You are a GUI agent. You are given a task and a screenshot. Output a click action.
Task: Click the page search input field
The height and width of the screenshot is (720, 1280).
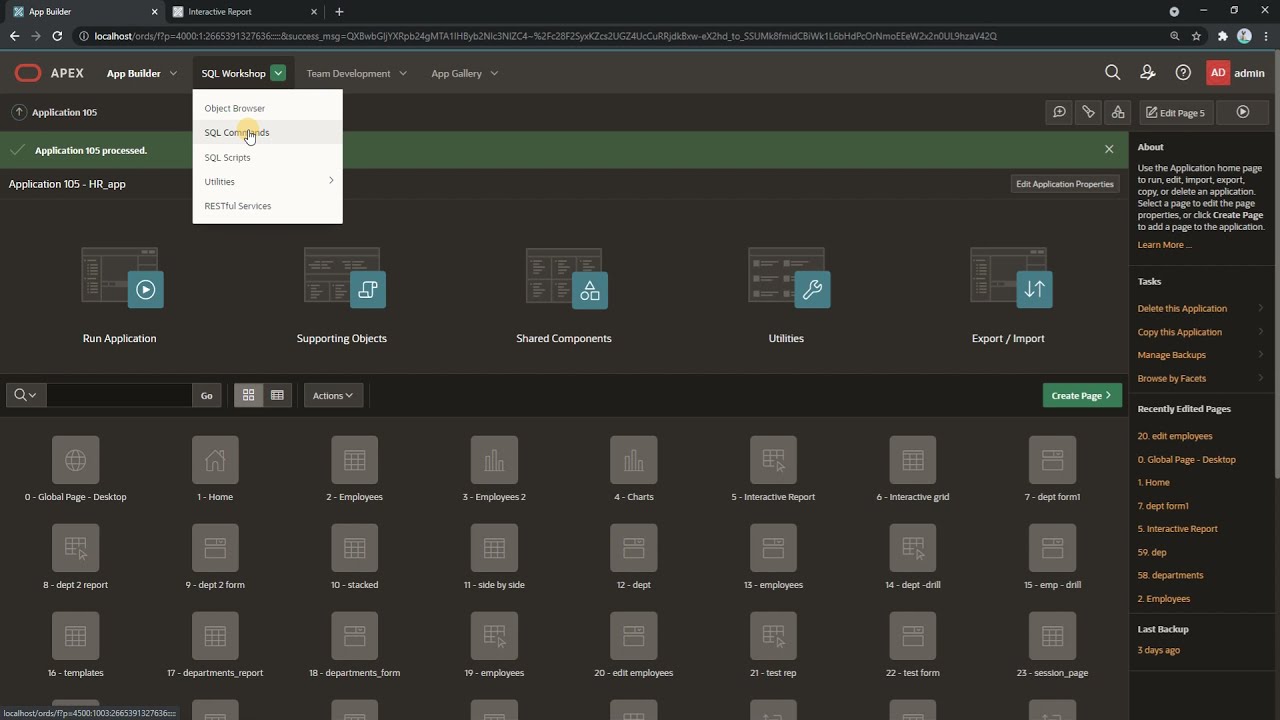tap(119, 395)
